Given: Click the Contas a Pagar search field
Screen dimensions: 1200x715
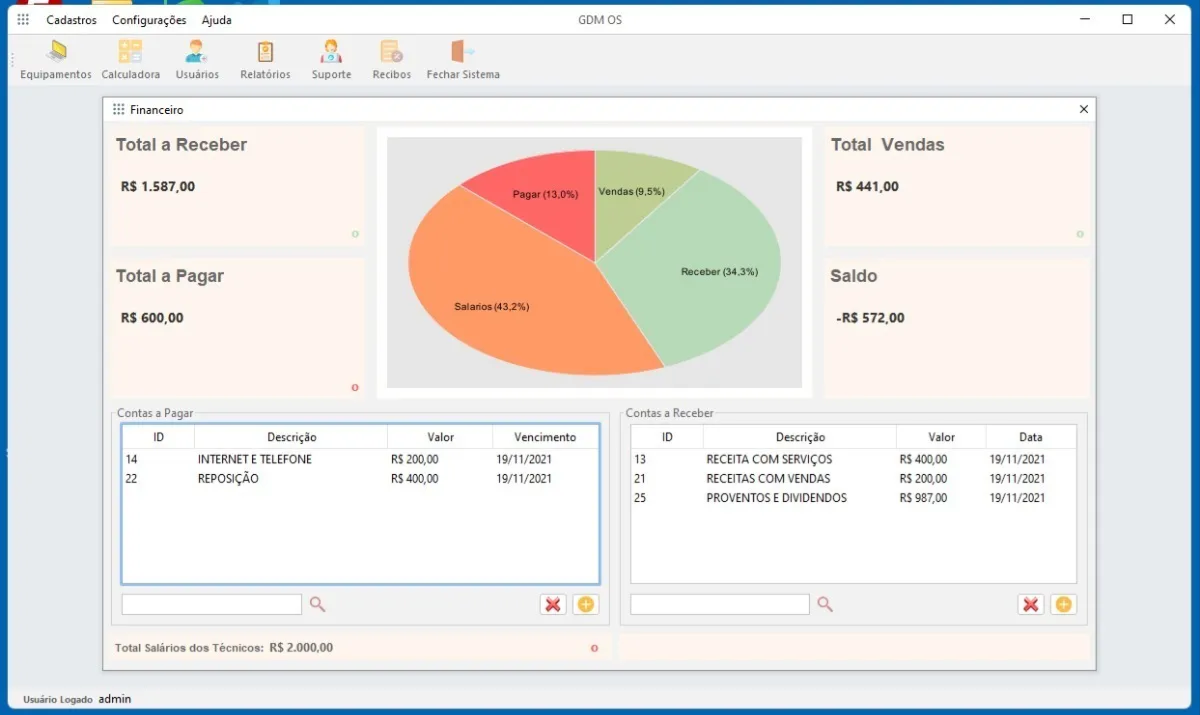Looking at the screenshot, I should [211, 604].
